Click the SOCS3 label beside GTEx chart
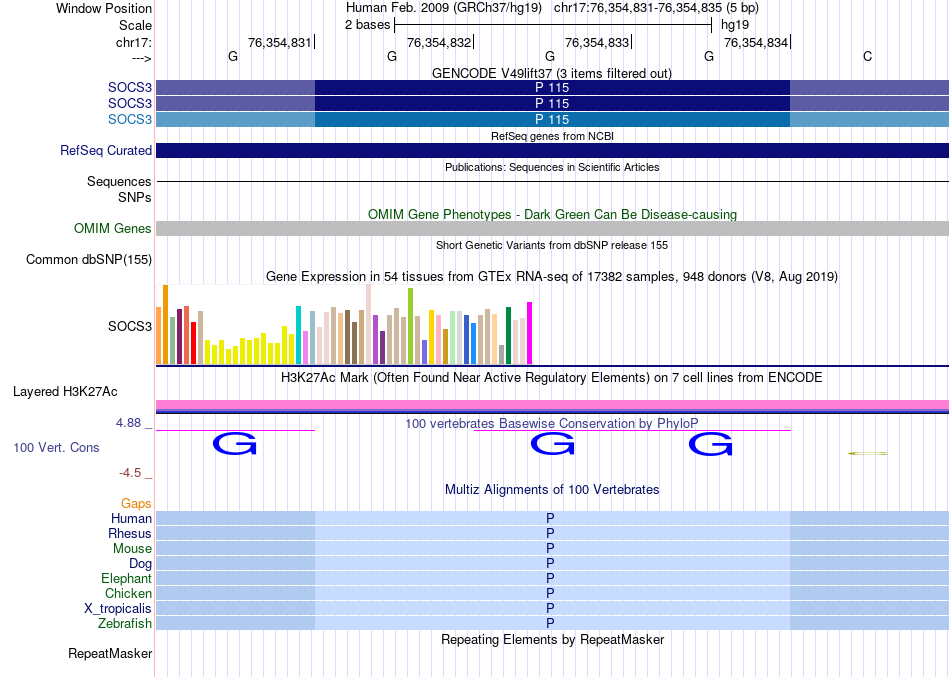950x677 pixels. 130,327
